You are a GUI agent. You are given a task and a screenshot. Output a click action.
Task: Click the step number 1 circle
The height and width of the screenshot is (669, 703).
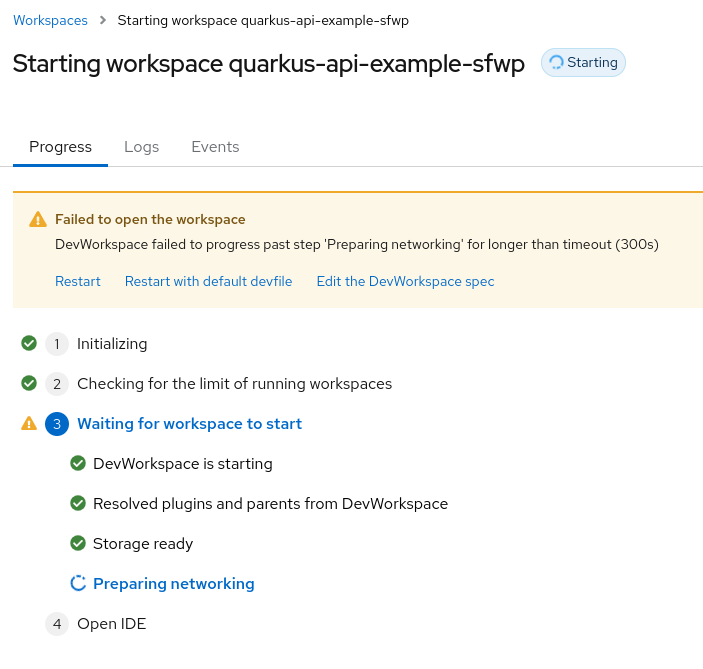pyautogui.click(x=57, y=344)
